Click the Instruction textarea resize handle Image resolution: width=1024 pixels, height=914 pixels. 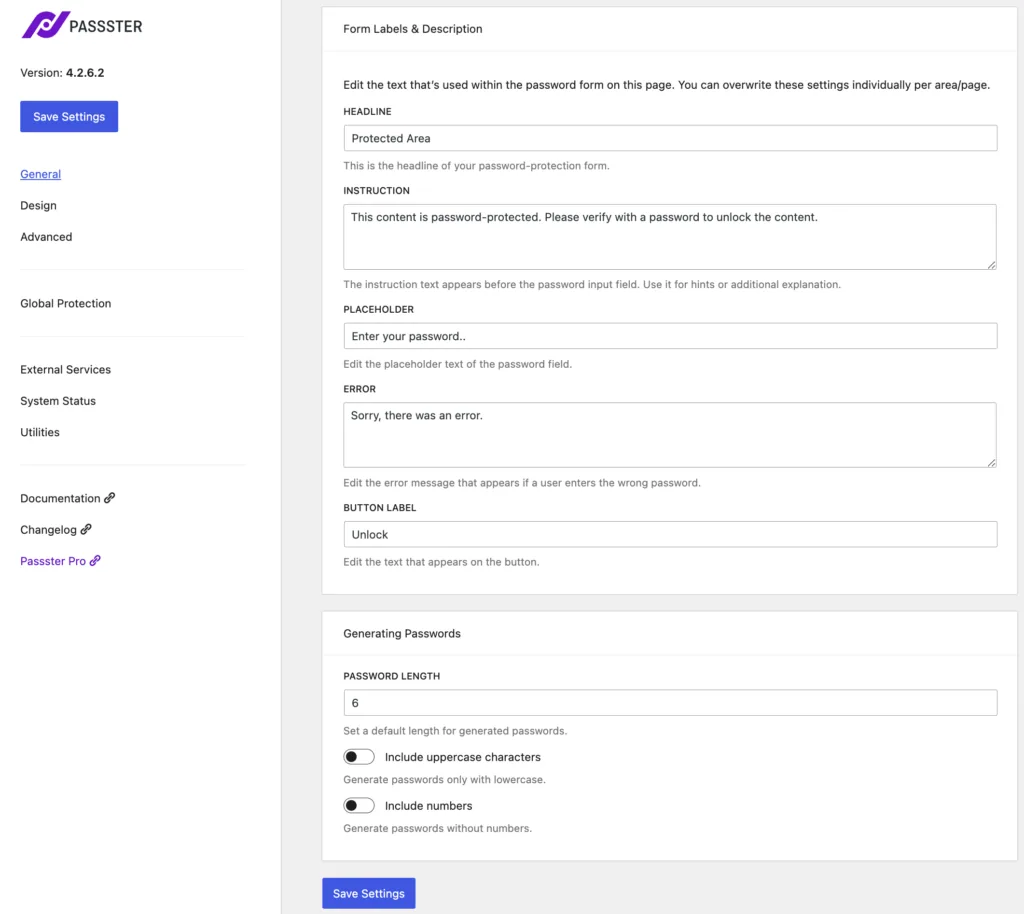[x=991, y=264]
